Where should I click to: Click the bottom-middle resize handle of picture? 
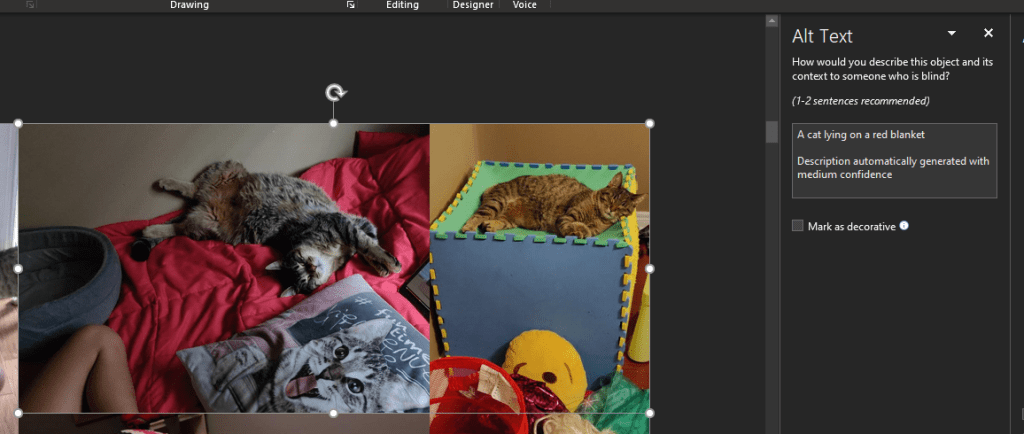coord(334,413)
